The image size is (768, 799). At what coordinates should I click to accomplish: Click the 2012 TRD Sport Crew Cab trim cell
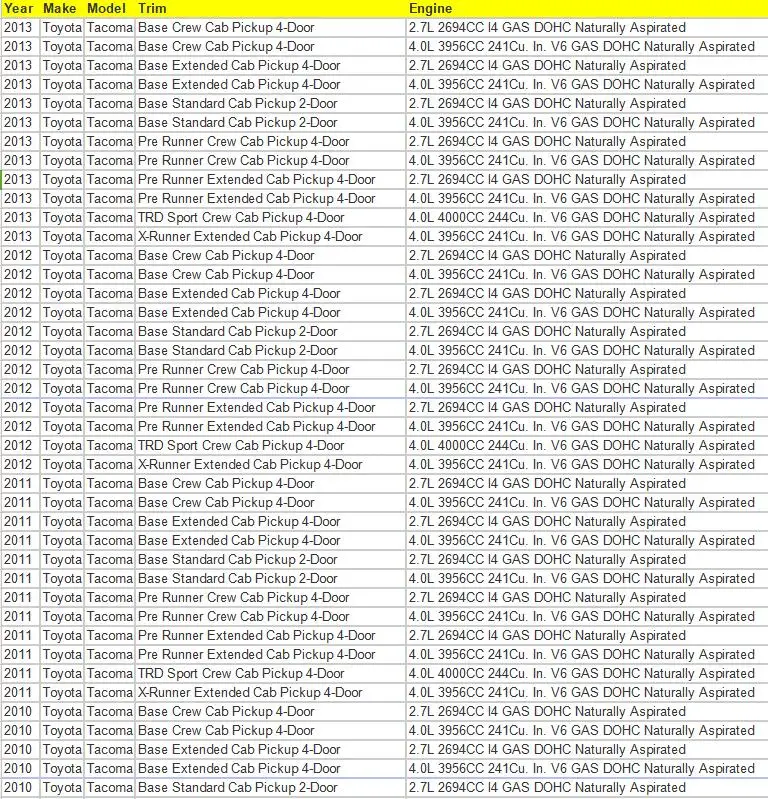coord(270,445)
